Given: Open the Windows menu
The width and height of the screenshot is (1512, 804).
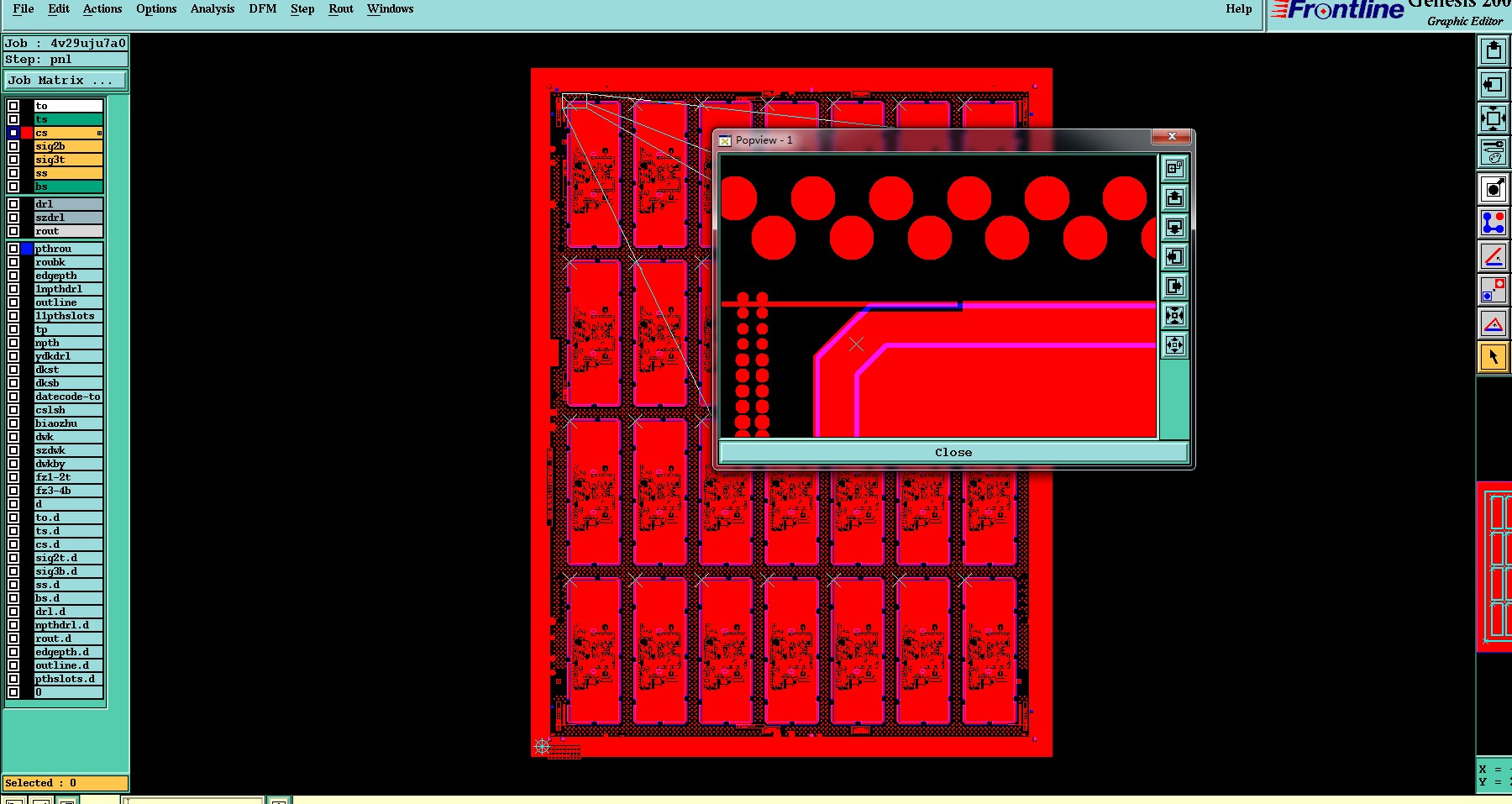Looking at the screenshot, I should click(x=391, y=9).
